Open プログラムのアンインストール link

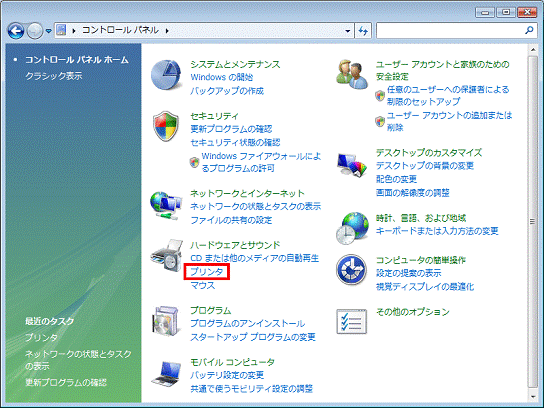(248, 323)
